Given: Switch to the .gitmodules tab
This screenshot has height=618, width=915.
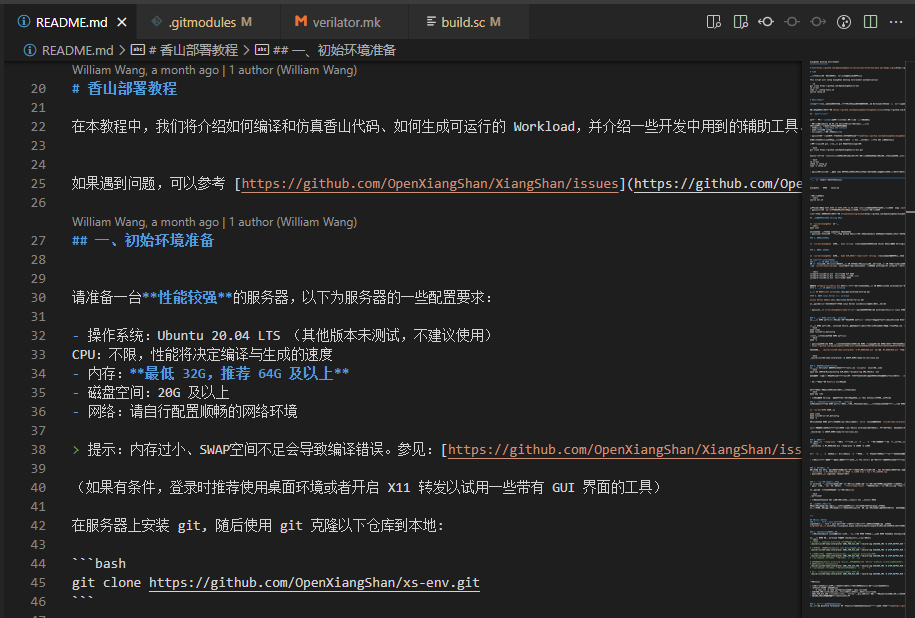Looking at the screenshot, I should coord(200,20).
